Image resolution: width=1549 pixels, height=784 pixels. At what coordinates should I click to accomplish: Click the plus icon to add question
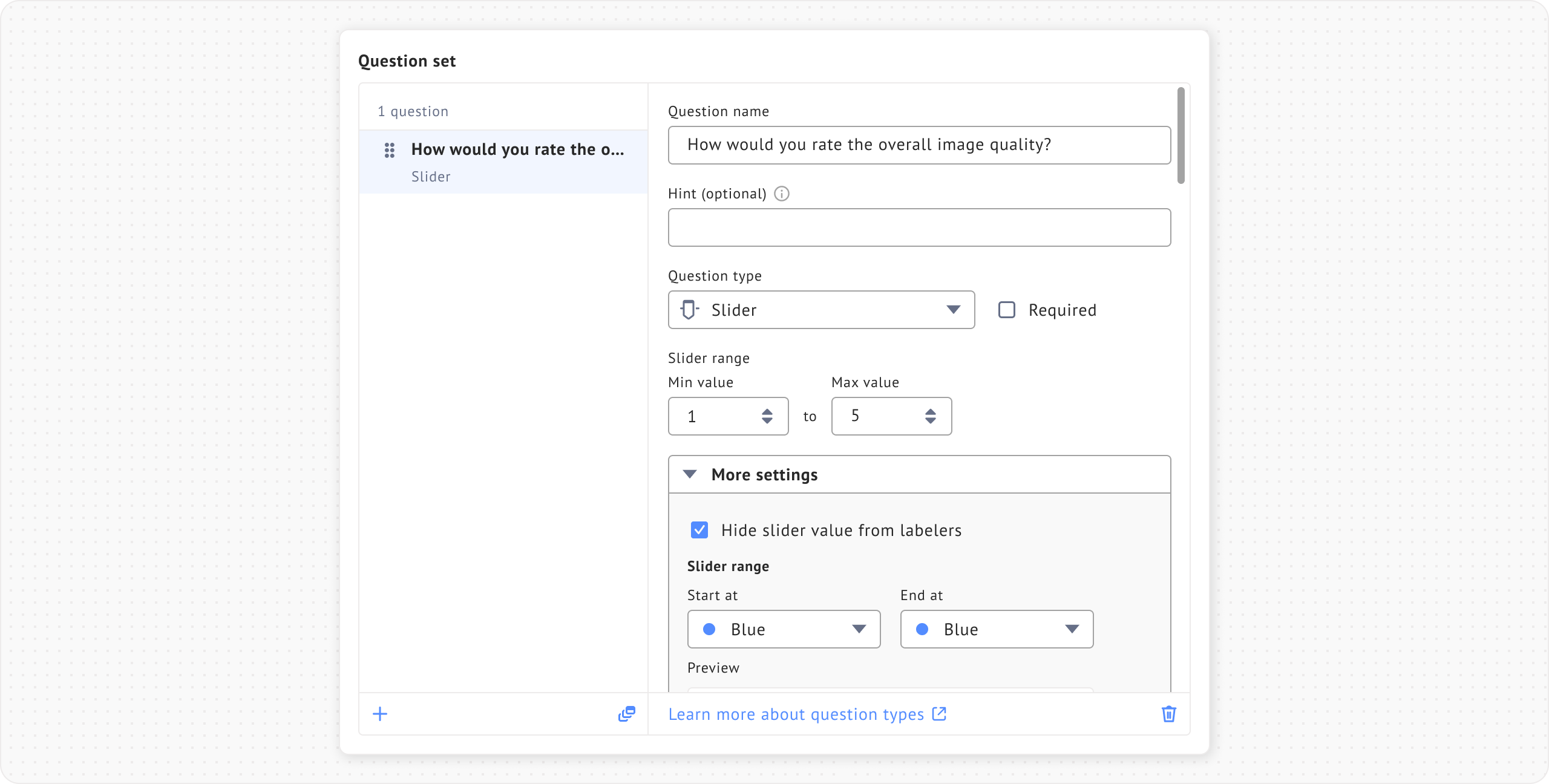click(x=380, y=714)
